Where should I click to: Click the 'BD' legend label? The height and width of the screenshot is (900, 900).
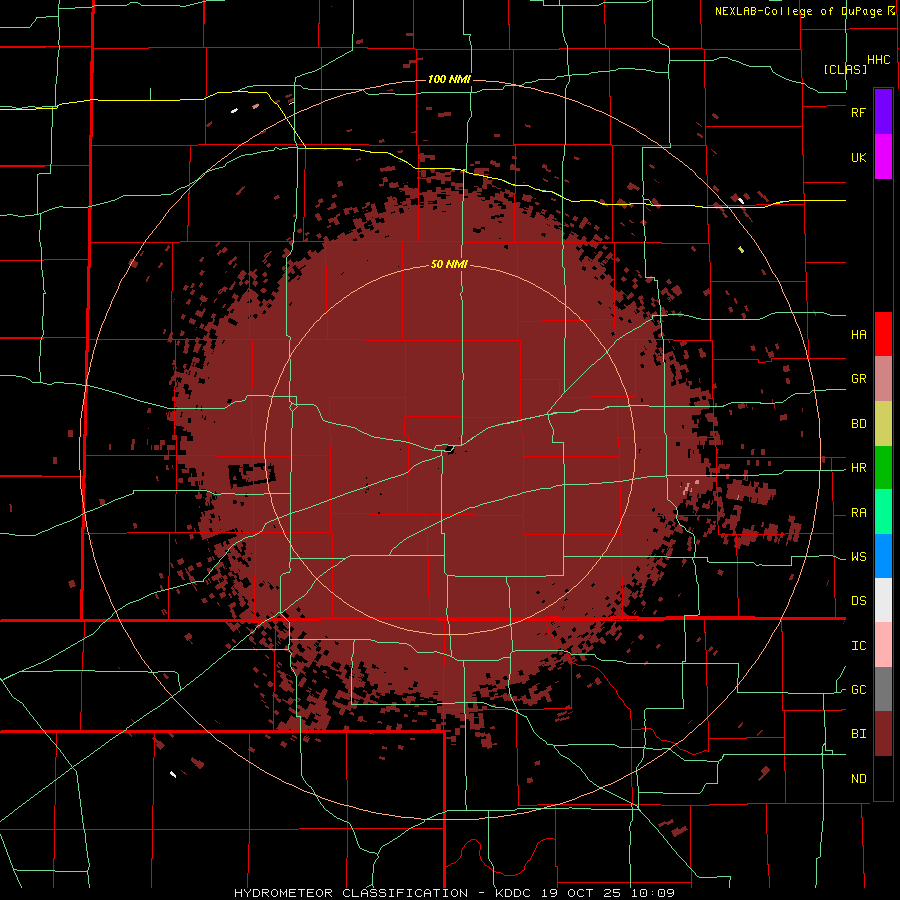[858, 424]
